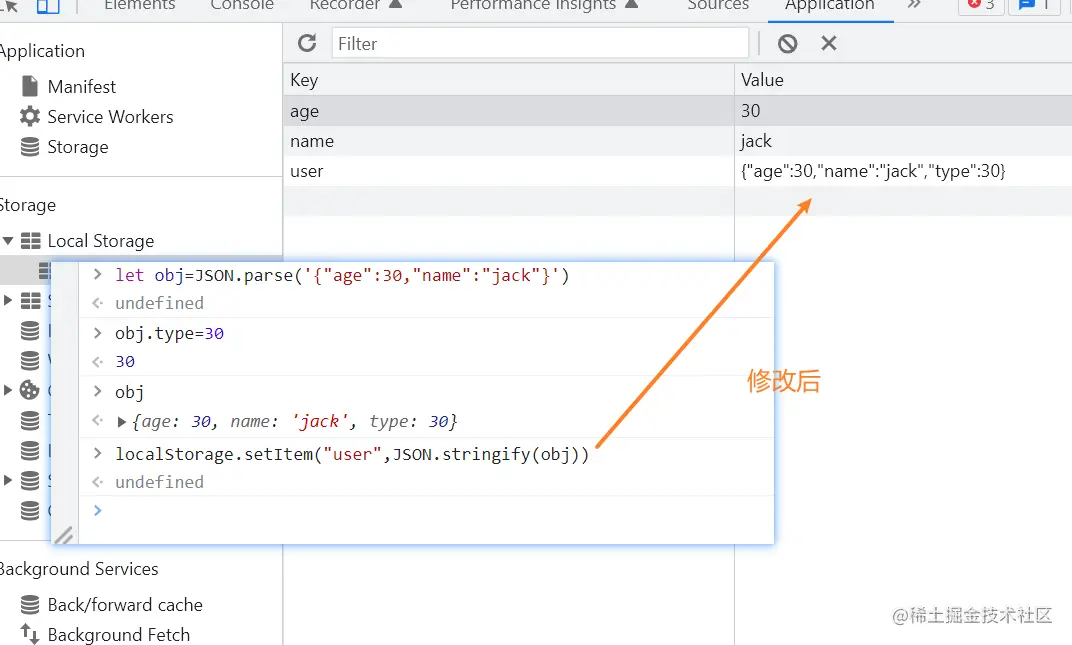The image size is (1072, 645).
Task: Open the Storage item under Application
Action: click(x=78, y=147)
